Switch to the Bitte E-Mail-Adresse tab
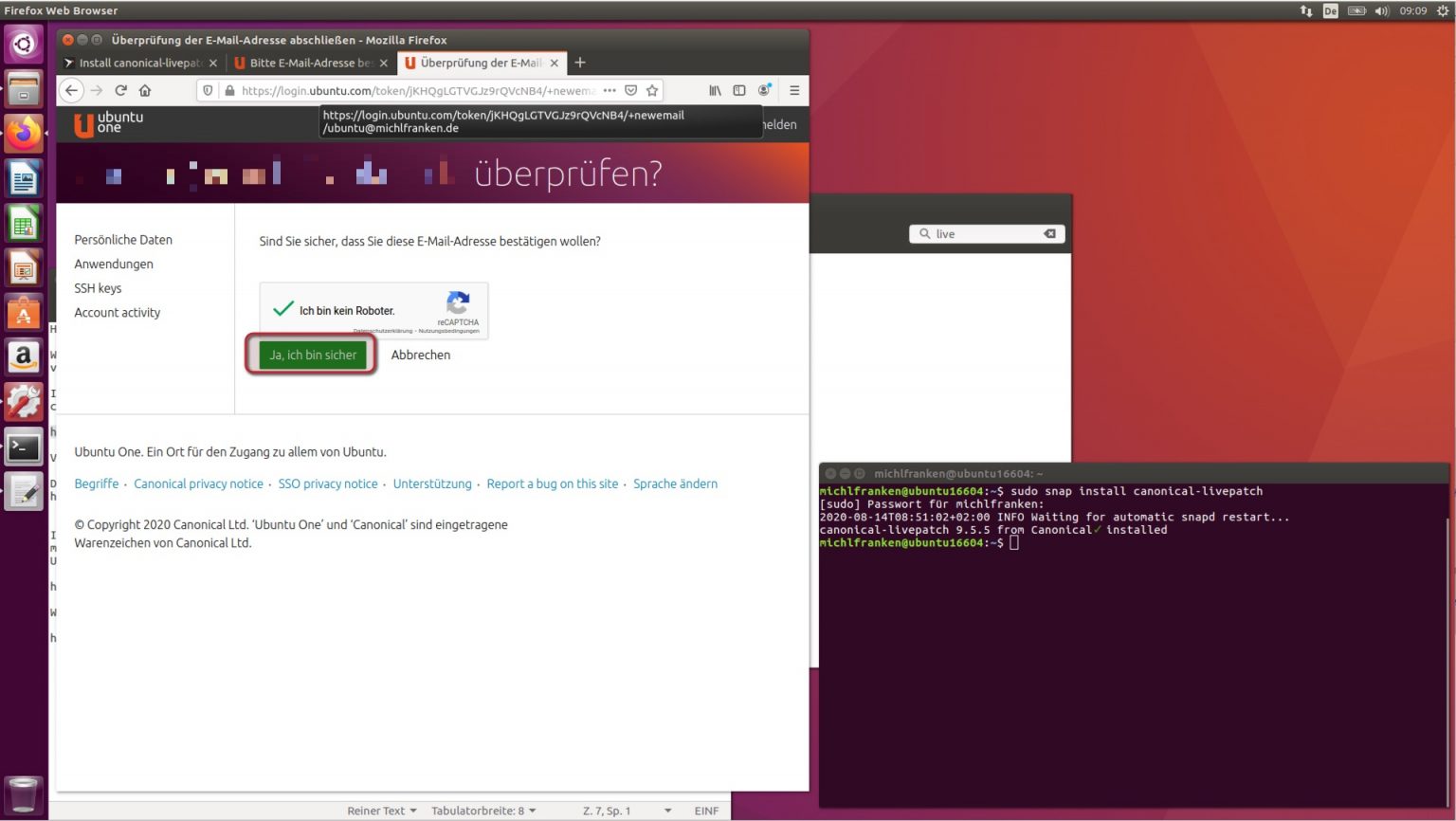The height and width of the screenshot is (821, 1456). click(x=310, y=63)
